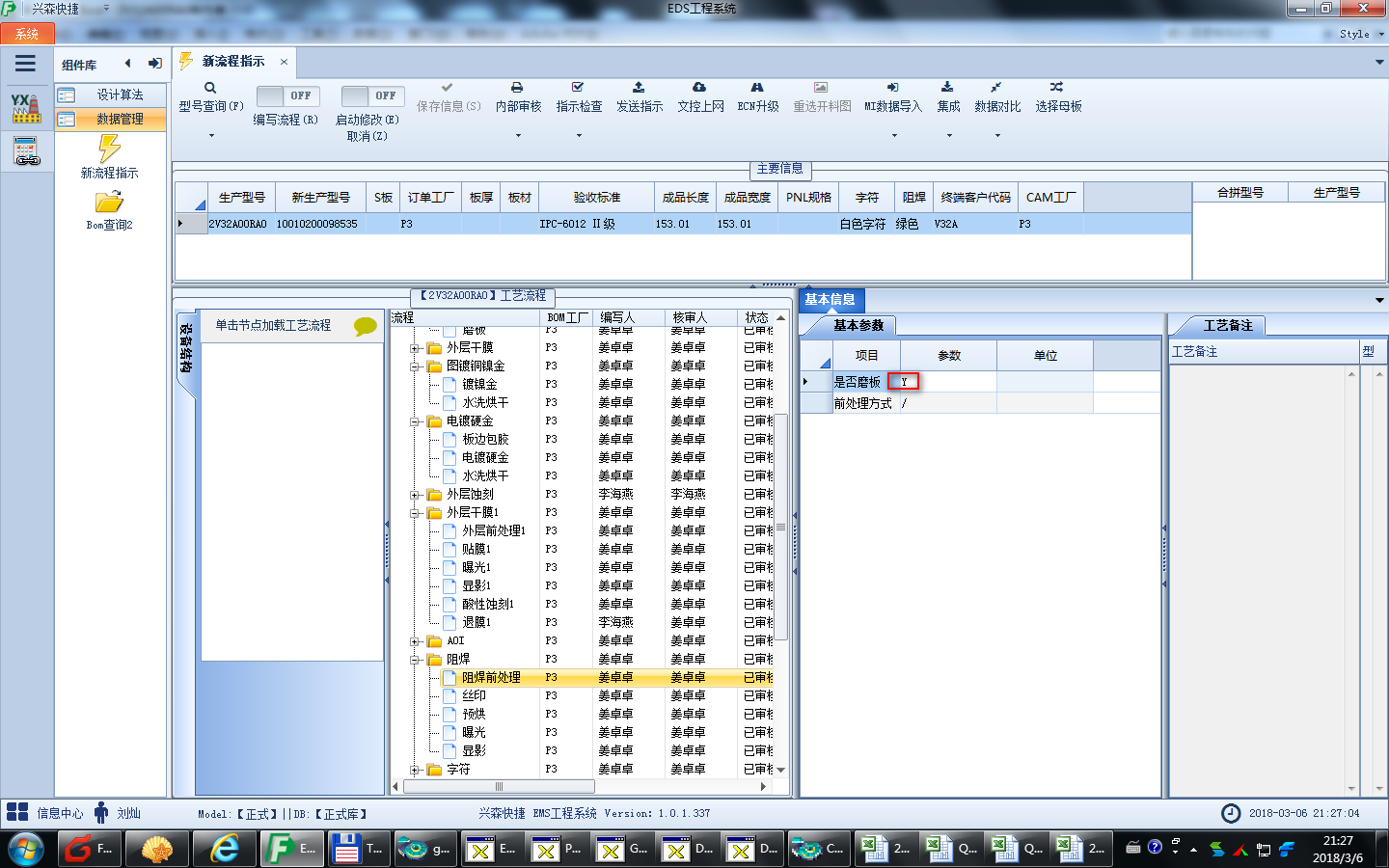This screenshot has width=1389, height=868.
Task: Open Internet Explorer from taskbar
Action: pyautogui.click(x=225, y=849)
